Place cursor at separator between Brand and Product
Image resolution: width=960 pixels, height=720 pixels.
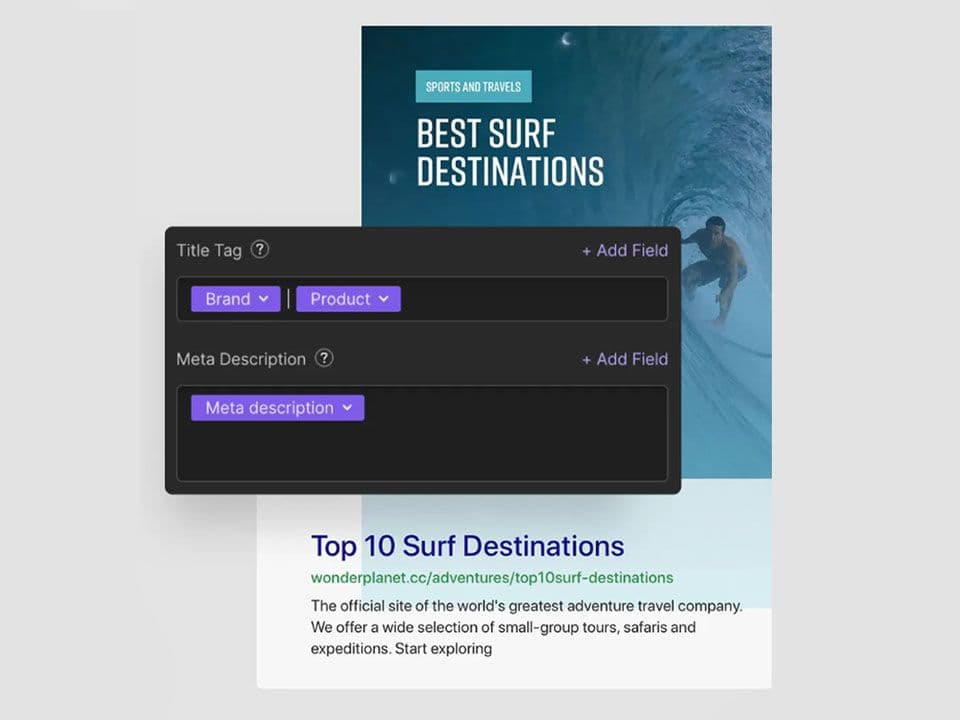click(x=288, y=299)
